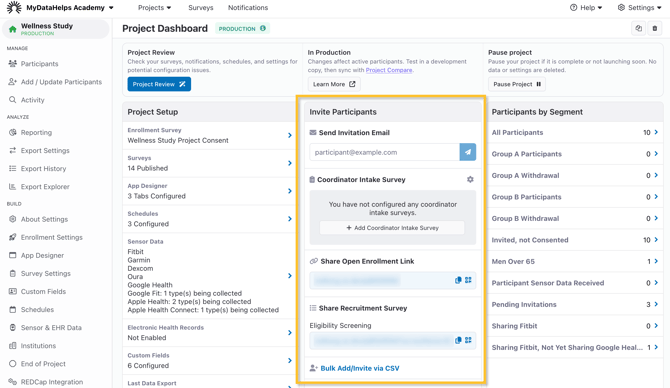Click the Sensor & EHR Data icon
The height and width of the screenshot is (388, 670).
click(12, 328)
